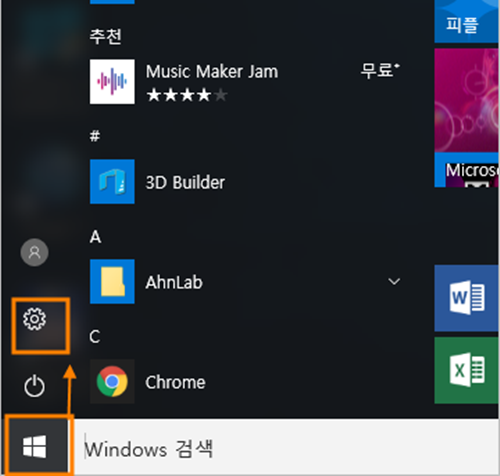Click the Windows Start logo button

[x=34, y=447]
